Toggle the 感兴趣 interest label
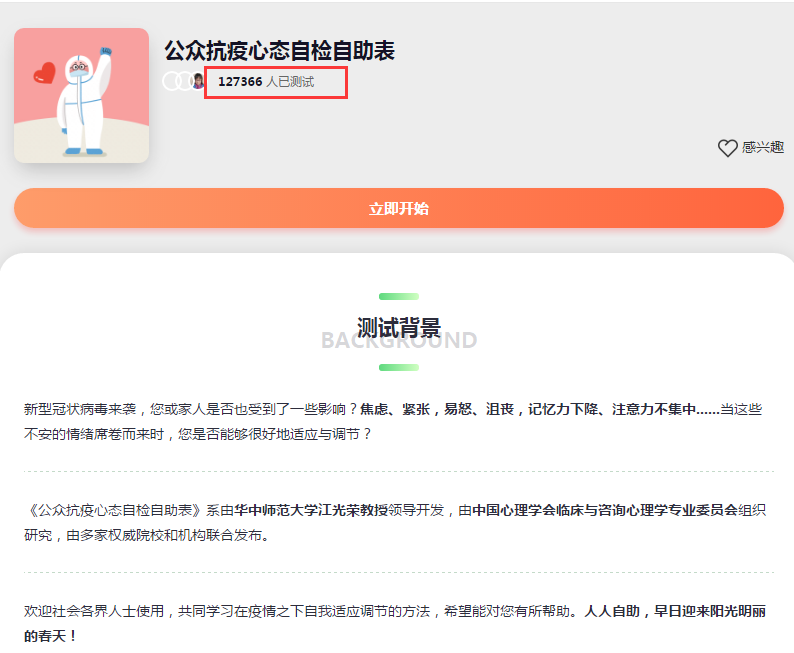 click(x=762, y=148)
